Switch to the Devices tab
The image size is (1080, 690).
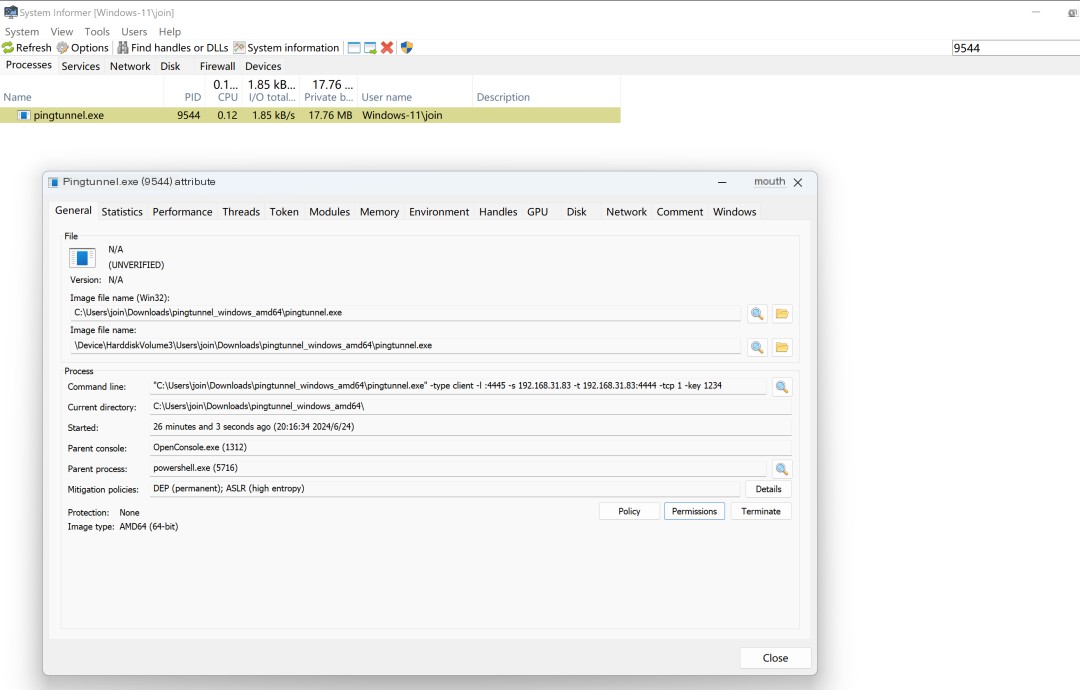(263, 66)
